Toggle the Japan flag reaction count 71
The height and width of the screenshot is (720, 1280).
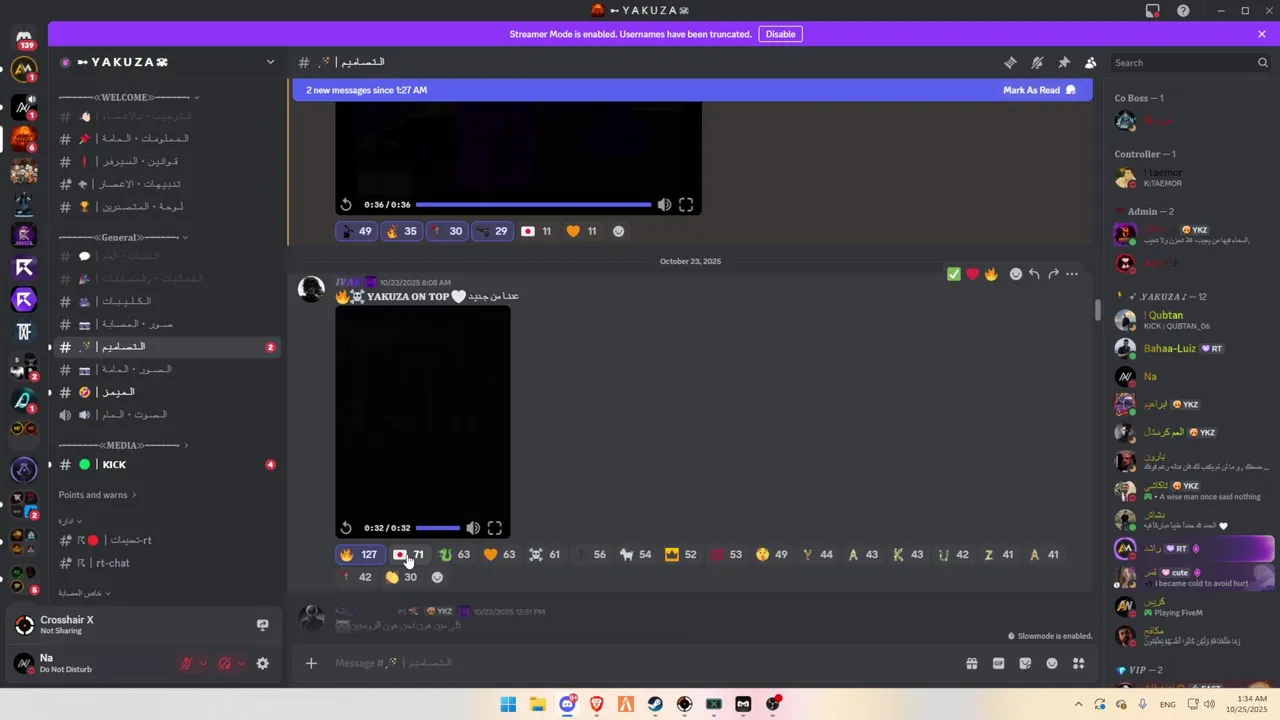click(408, 554)
